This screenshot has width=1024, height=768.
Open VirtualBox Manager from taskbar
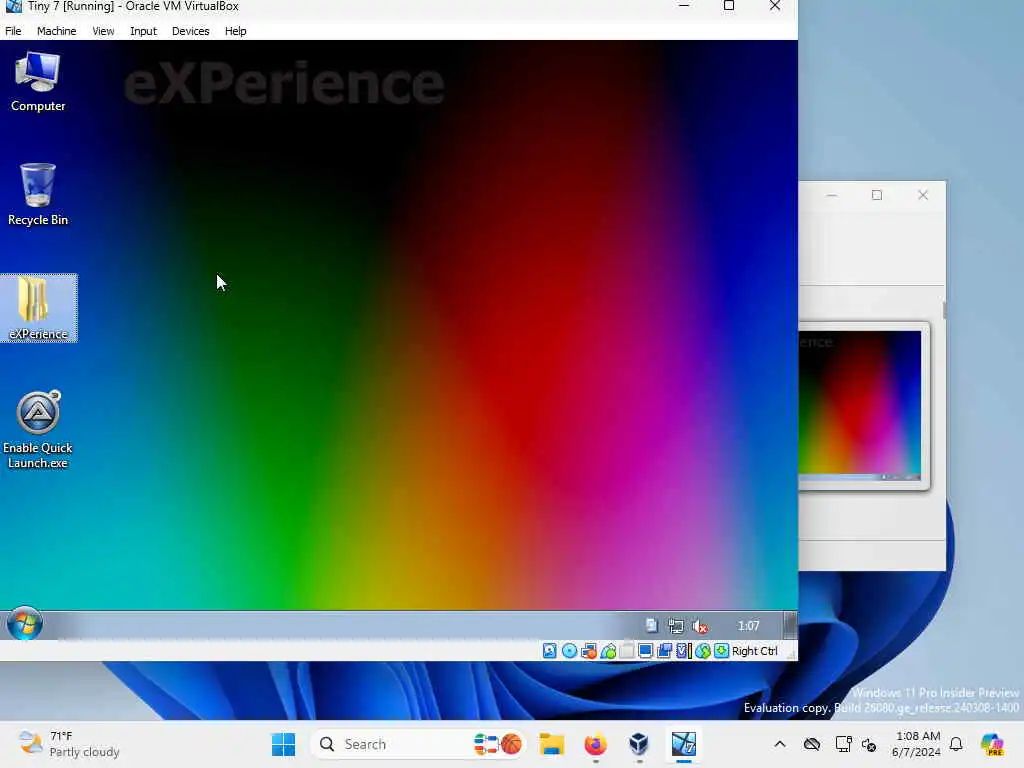click(x=639, y=744)
